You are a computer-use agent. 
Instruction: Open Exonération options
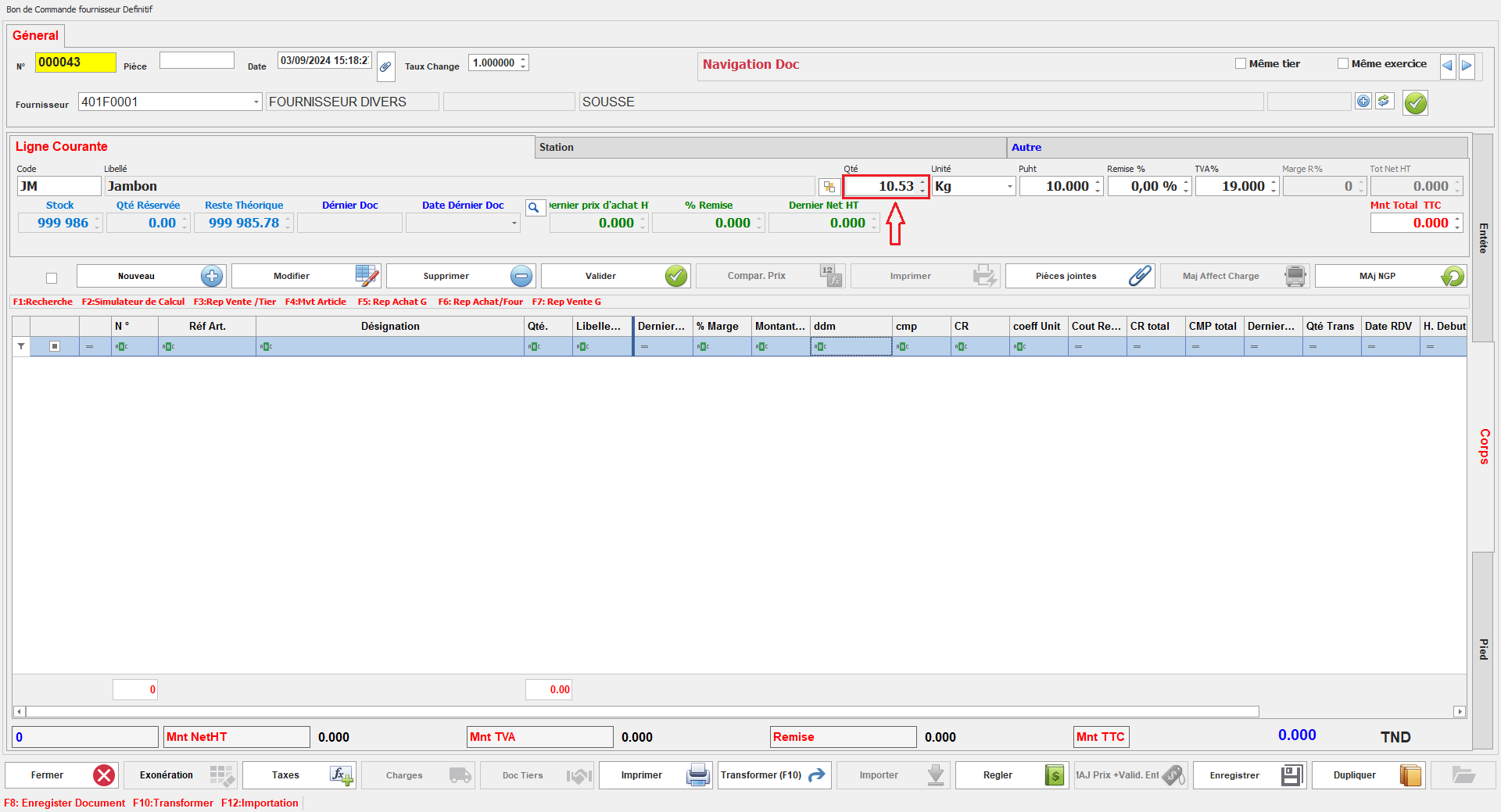pos(181,775)
